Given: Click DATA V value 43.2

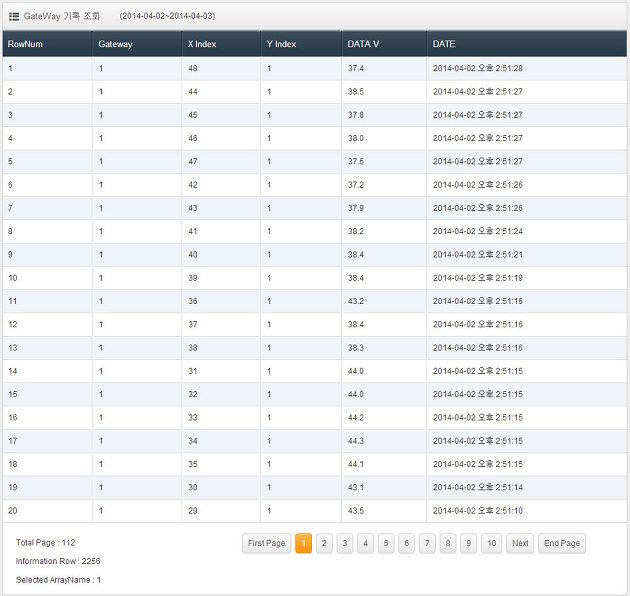Looking at the screenshot, I should (x=356, y=301).
